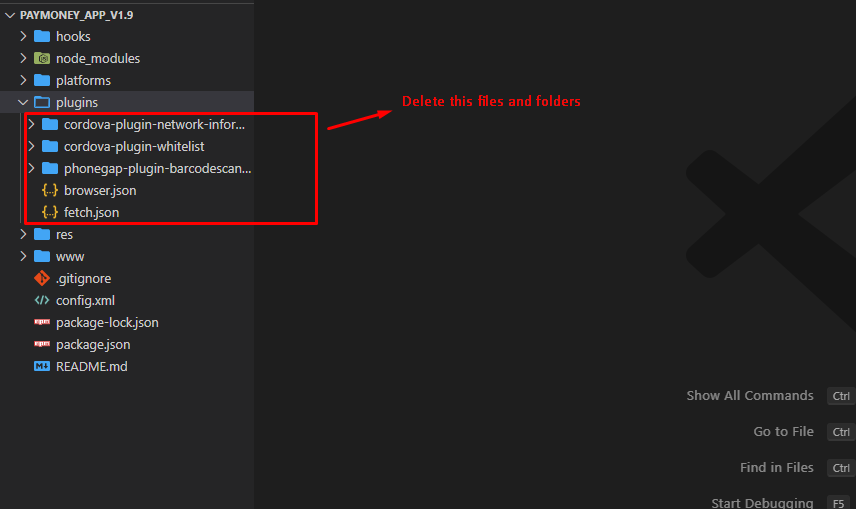
Task: Click the hooks folder icon
Action: [x=42, y=36]
